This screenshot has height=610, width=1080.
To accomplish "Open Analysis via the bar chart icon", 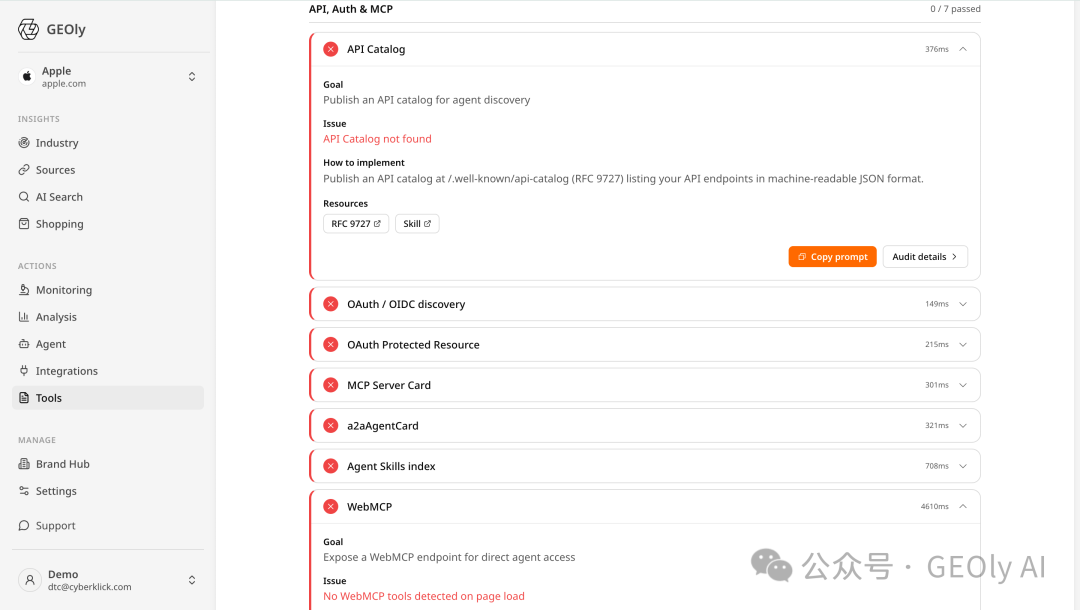I will (x=24, y=317).
